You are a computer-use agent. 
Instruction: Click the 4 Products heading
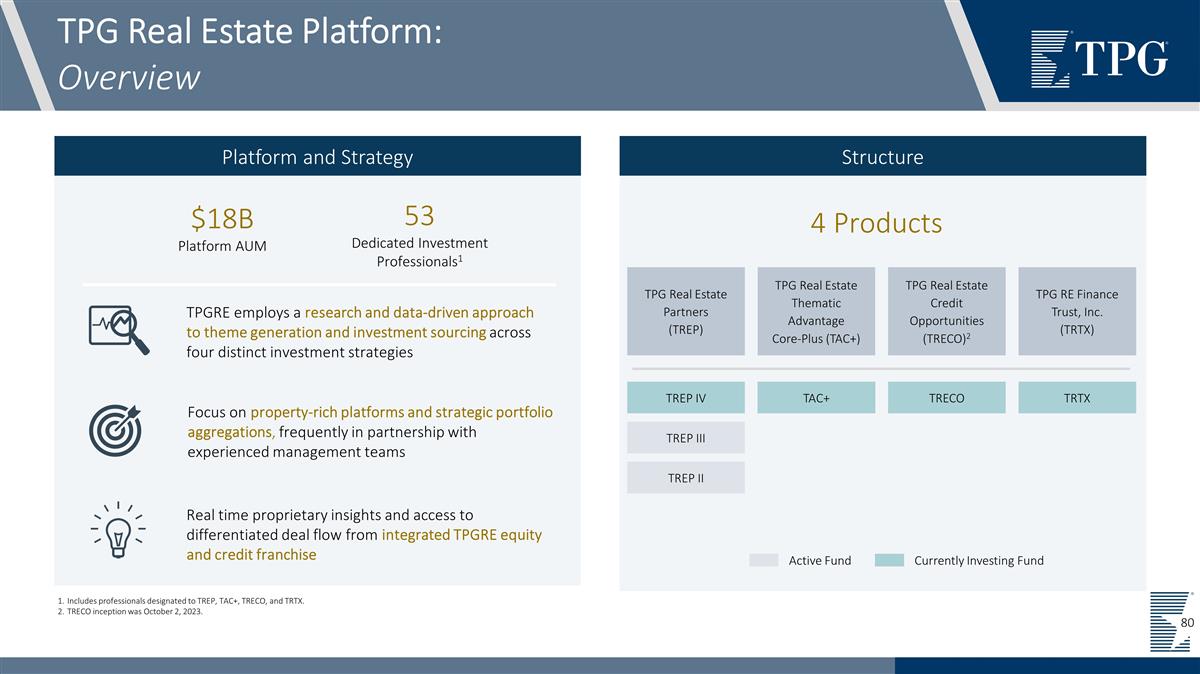pos(876,223)
